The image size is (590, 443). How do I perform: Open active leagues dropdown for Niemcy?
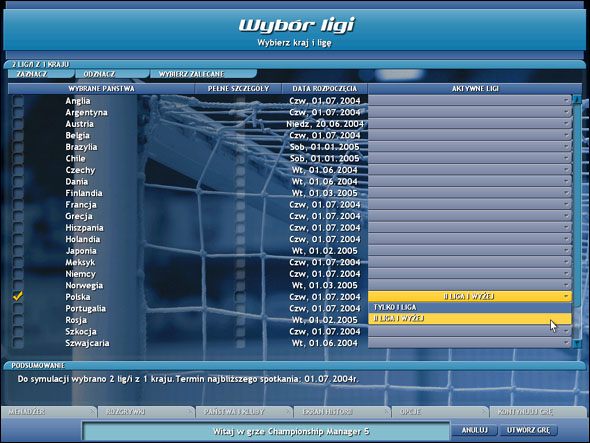[470, 274]
